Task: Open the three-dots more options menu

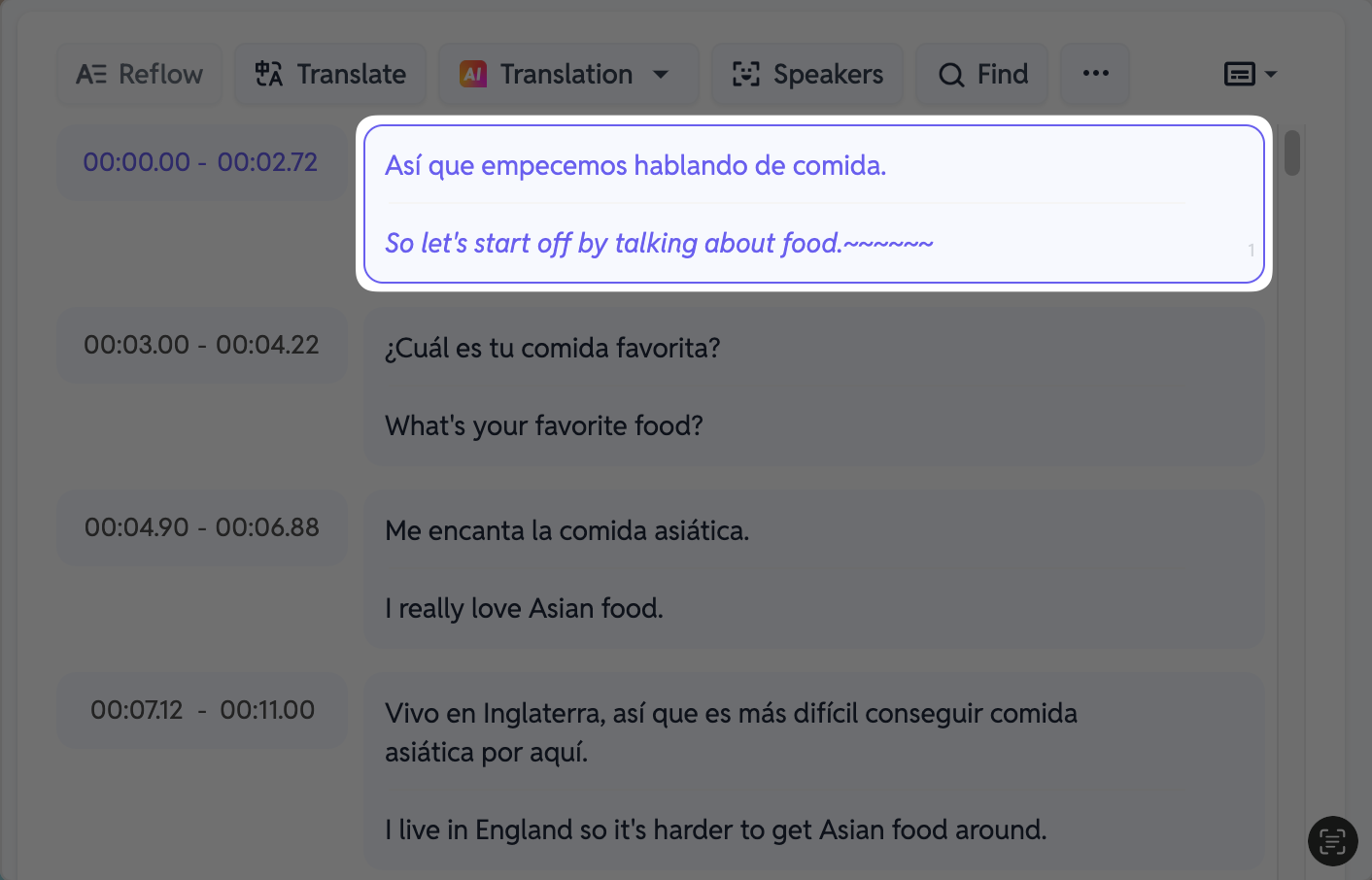Action: point(1095,74)
